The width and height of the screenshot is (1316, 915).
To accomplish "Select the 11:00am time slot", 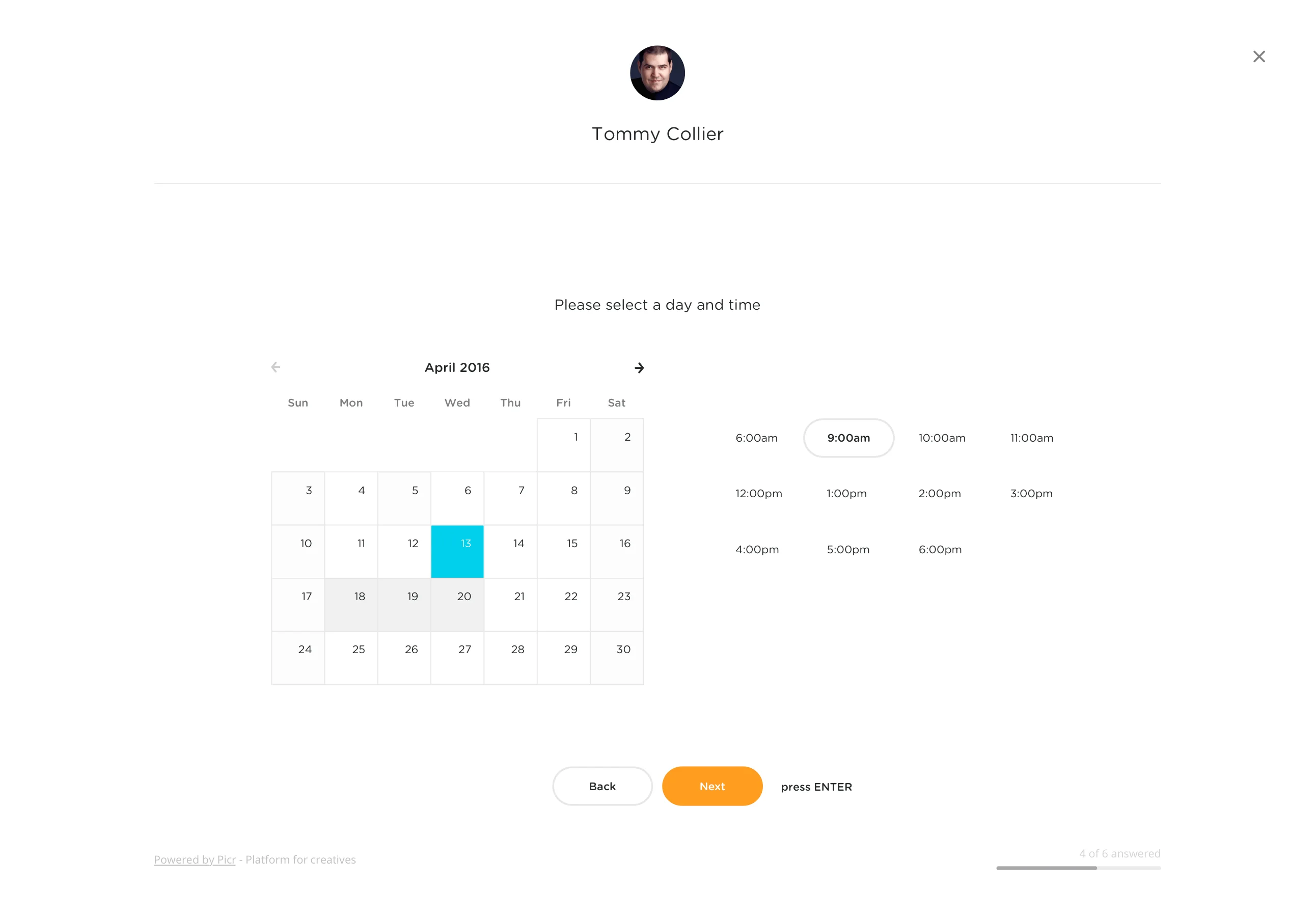I will click(x=1031, y=437).
